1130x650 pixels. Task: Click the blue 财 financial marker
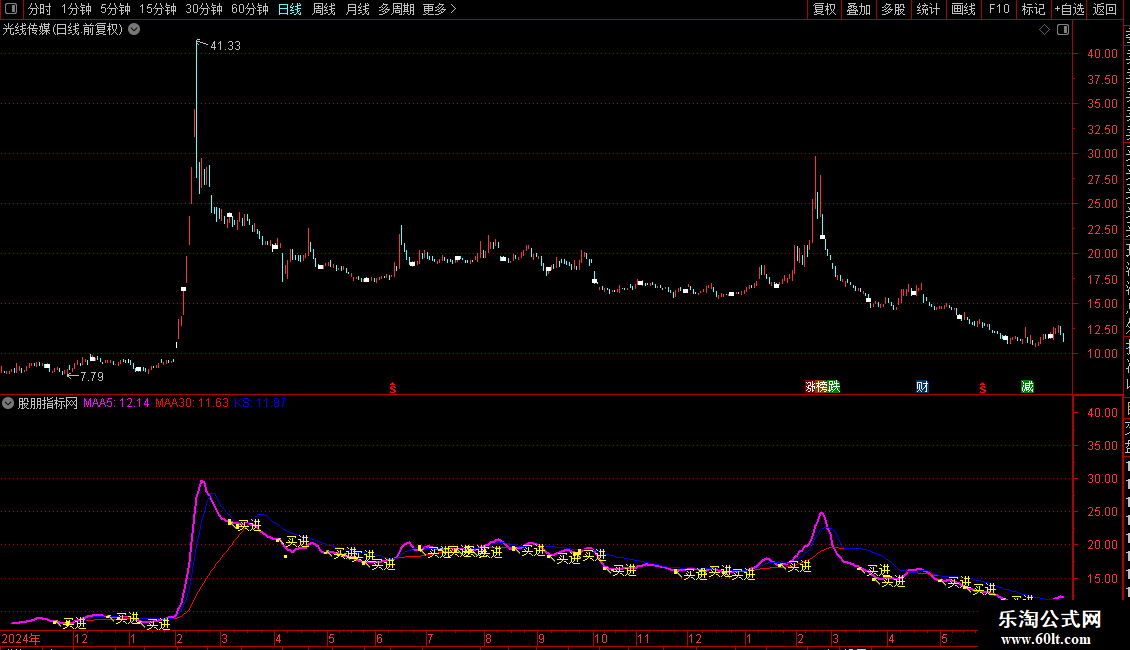pos(922,387)
